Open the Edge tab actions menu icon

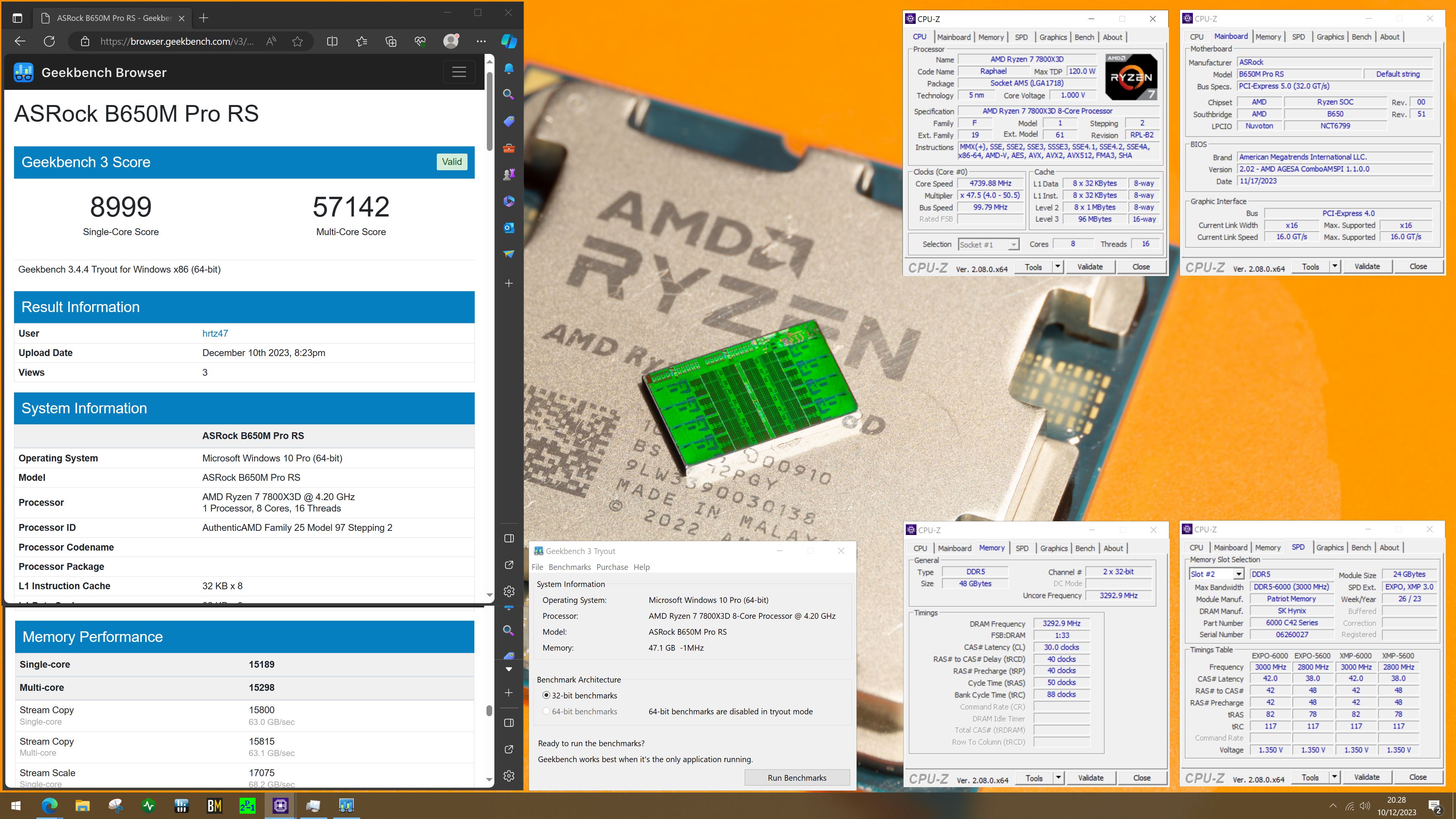[17, 18]
